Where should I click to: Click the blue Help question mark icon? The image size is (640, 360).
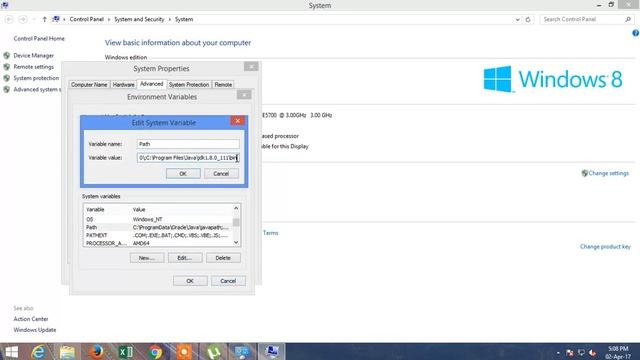636,33
